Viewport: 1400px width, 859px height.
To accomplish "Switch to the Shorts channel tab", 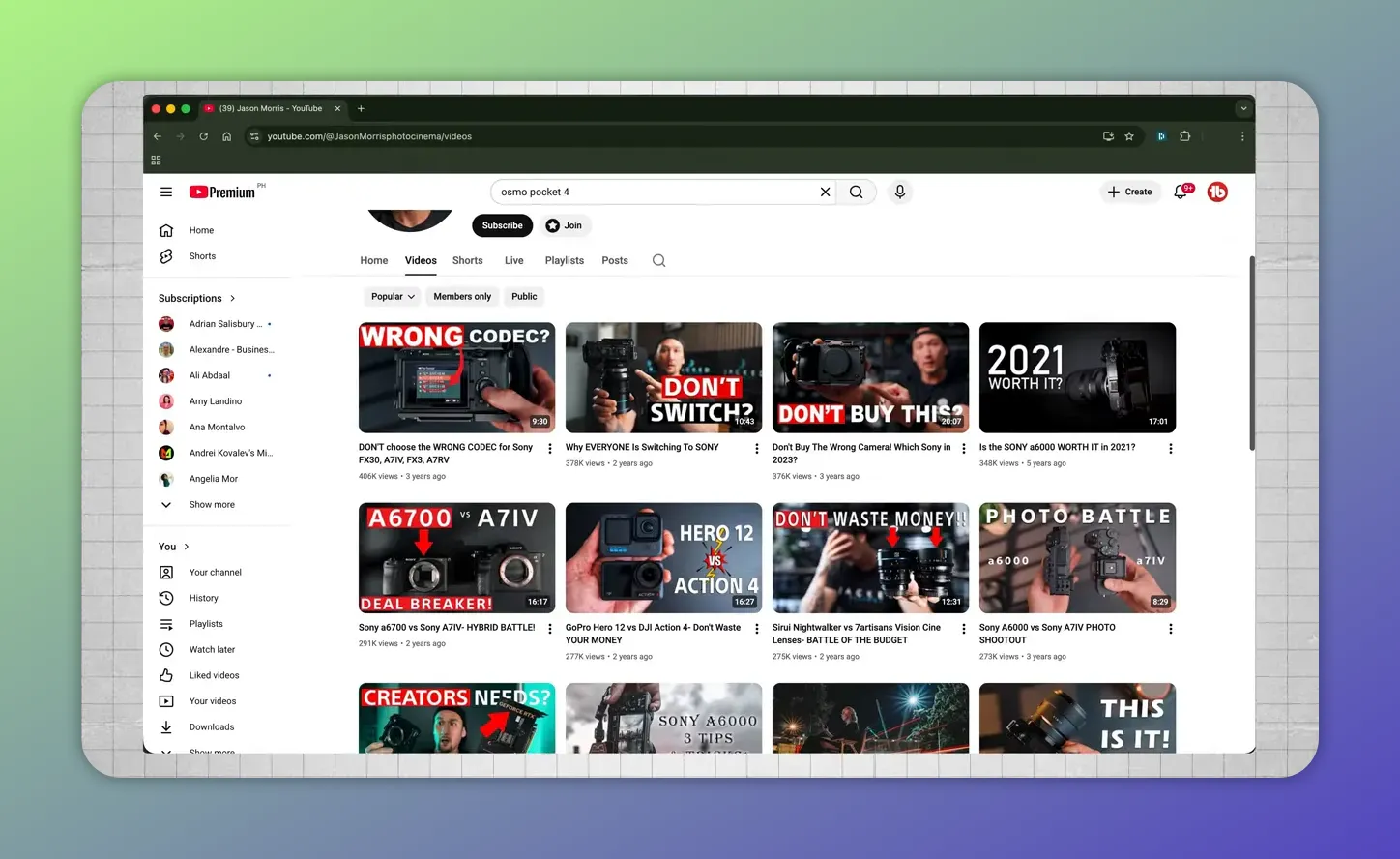I will click(468, 261).
